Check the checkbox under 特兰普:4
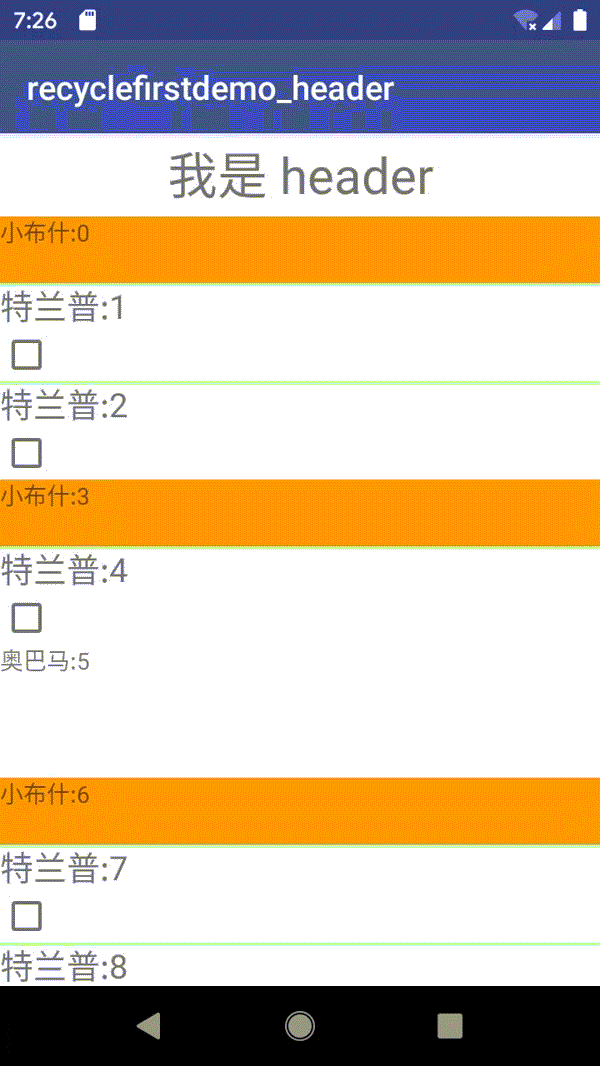Screen dimensions: 600x1066 25,617
